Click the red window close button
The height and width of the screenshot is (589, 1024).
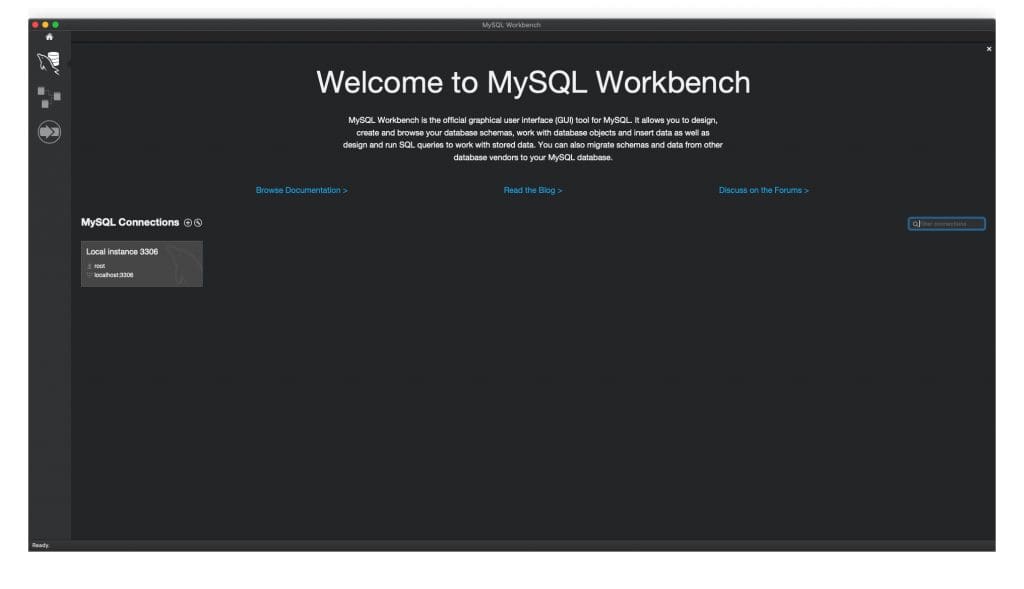coord(35,25)
